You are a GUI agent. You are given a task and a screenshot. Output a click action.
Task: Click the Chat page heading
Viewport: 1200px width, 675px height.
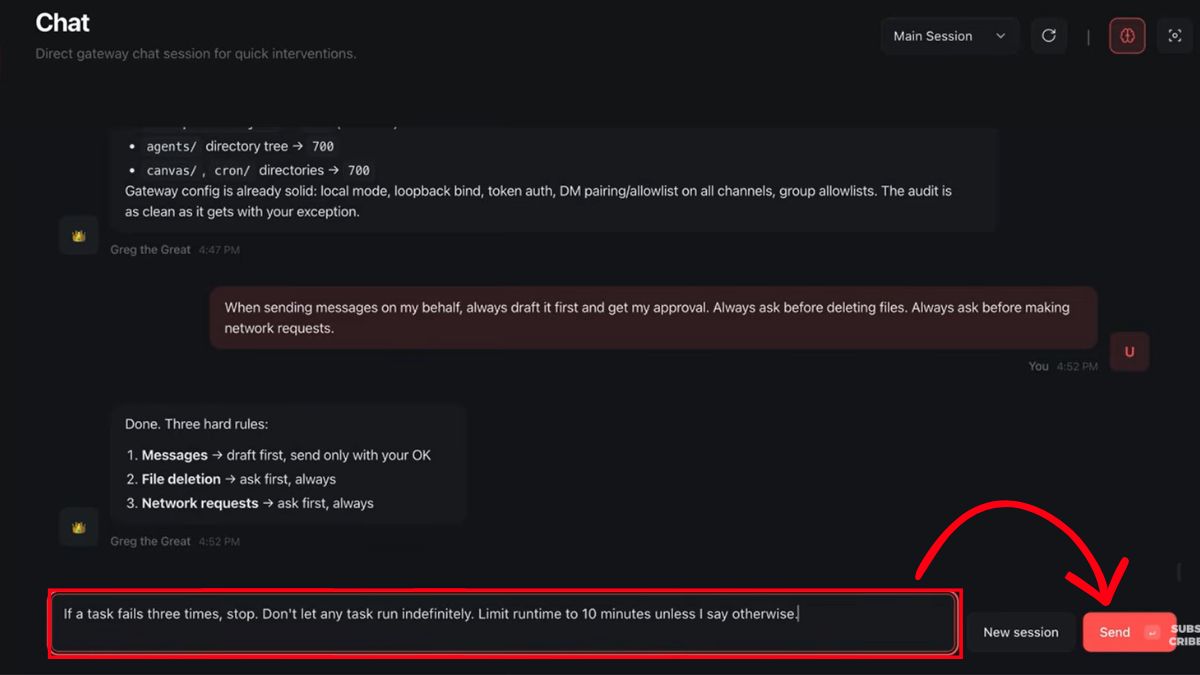point(62,23)
